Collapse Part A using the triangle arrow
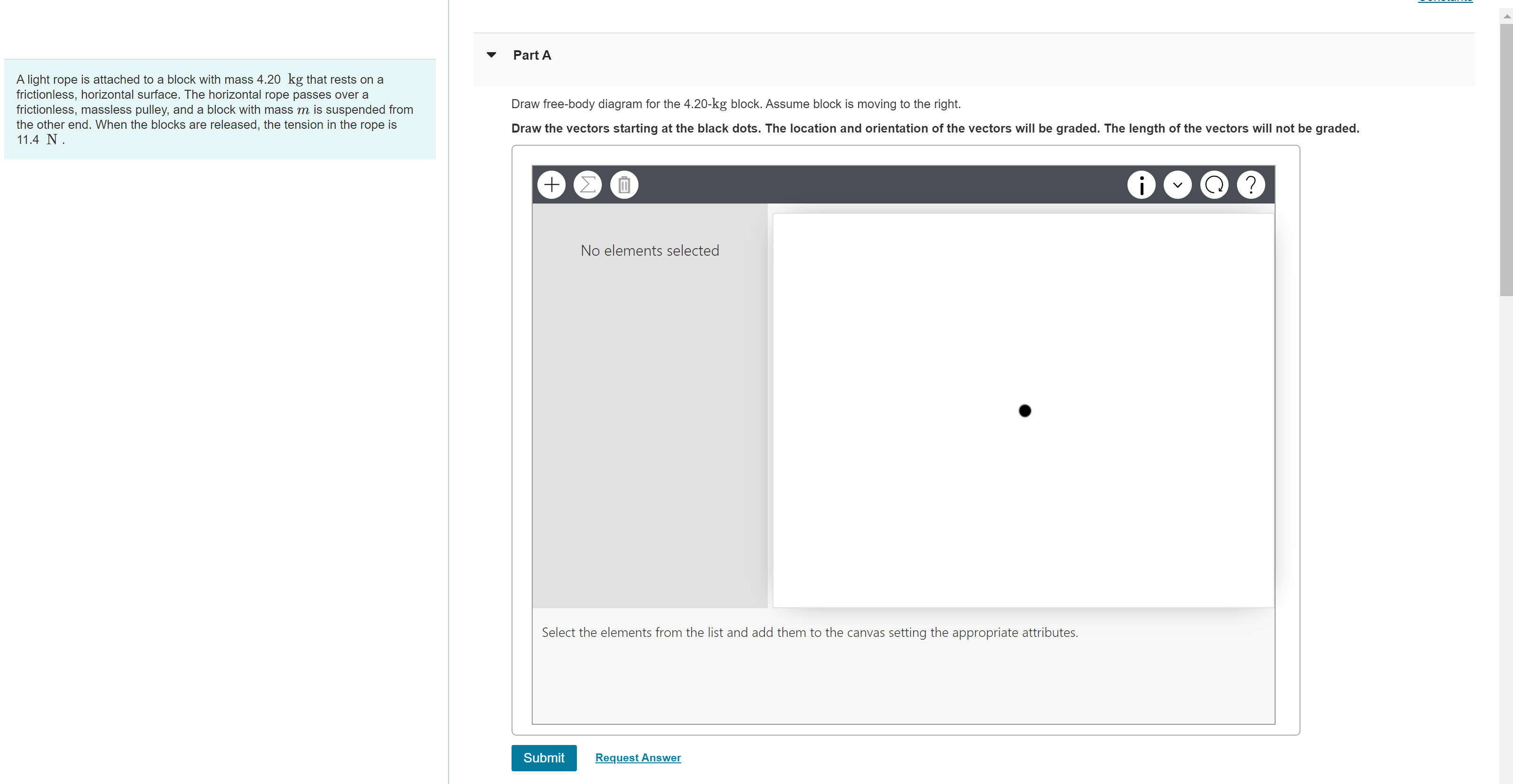 coord(492,55)
